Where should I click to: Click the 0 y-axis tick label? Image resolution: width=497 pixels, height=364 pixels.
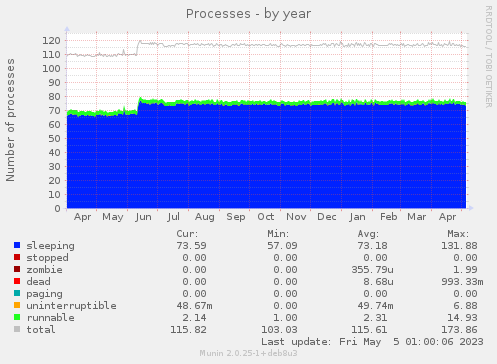tap(58, 209)
